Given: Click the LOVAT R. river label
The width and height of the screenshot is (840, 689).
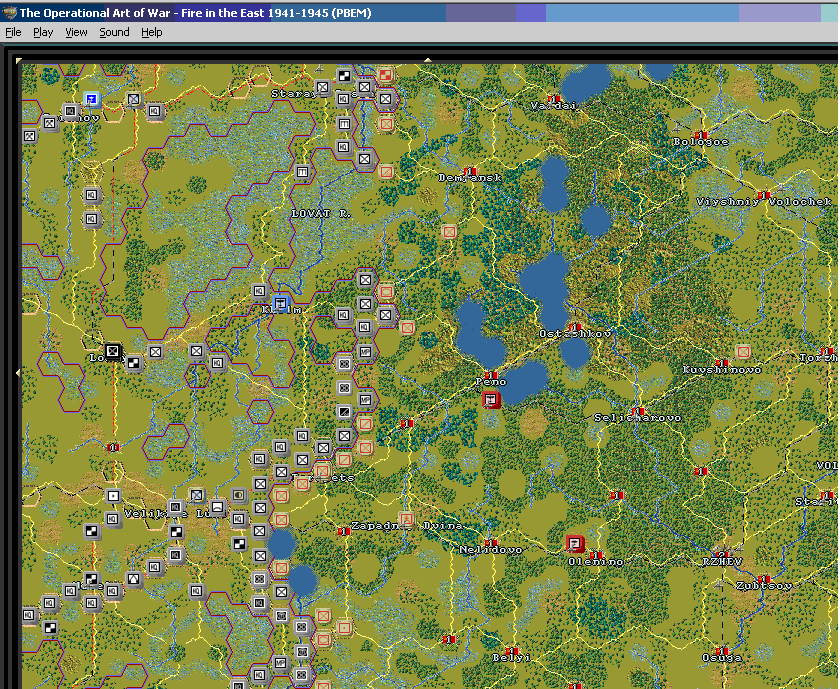Looking at the screenshot, I should tap(321, 213).
